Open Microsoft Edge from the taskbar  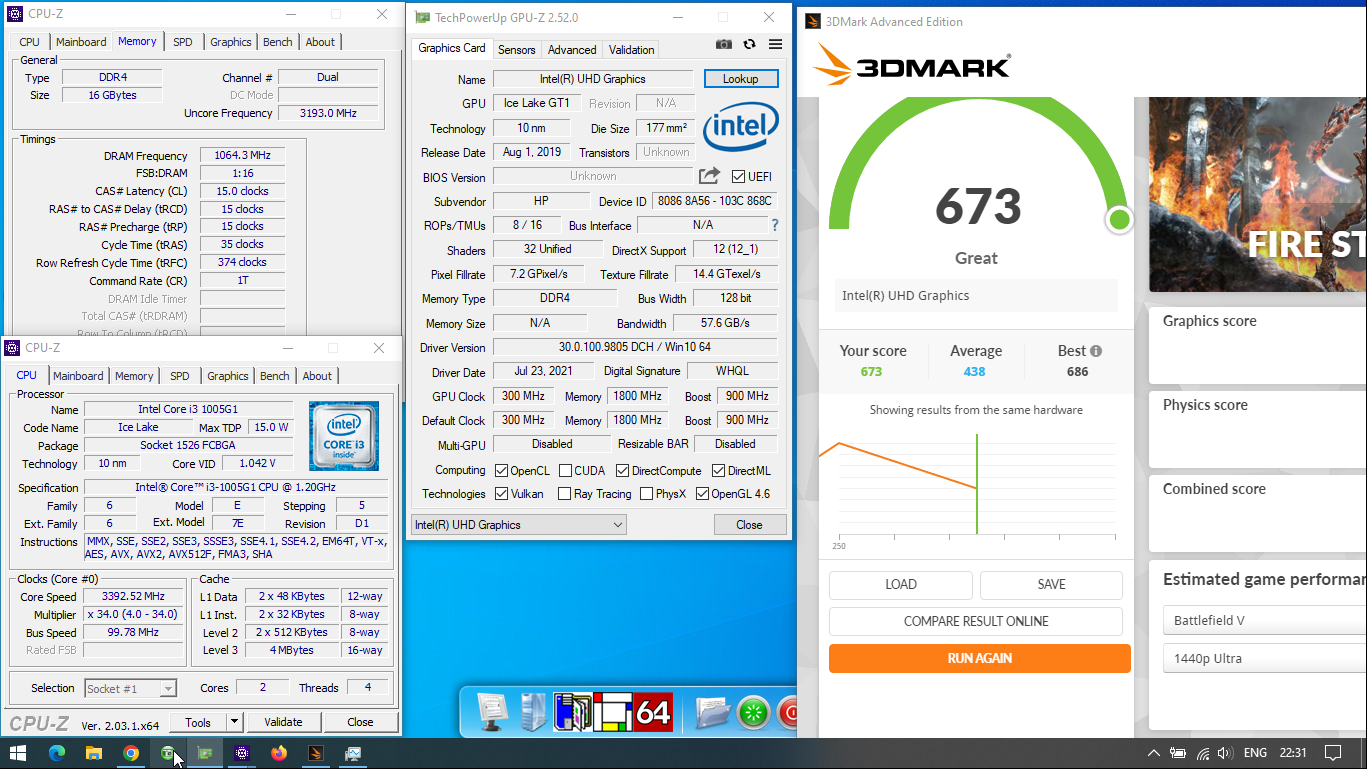click(56, 753)
